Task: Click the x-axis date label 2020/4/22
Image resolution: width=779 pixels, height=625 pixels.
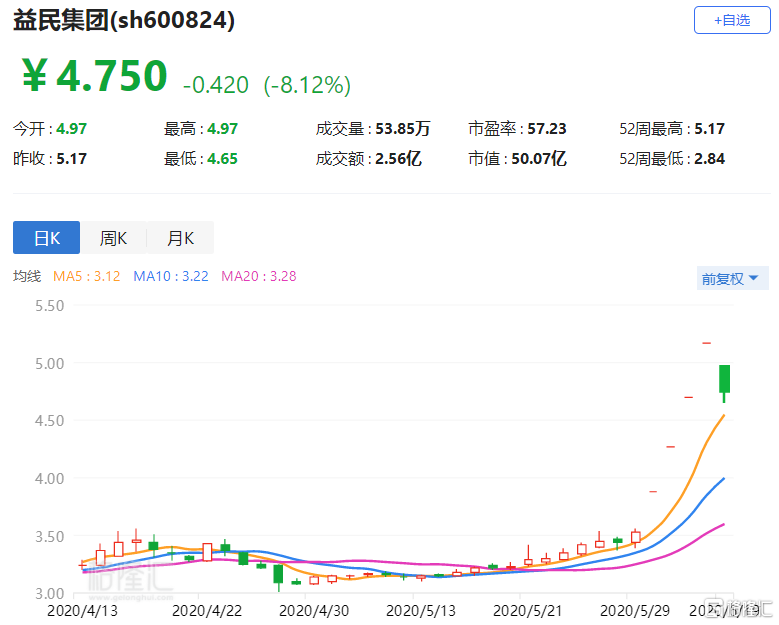Action: tap(207, 611)
